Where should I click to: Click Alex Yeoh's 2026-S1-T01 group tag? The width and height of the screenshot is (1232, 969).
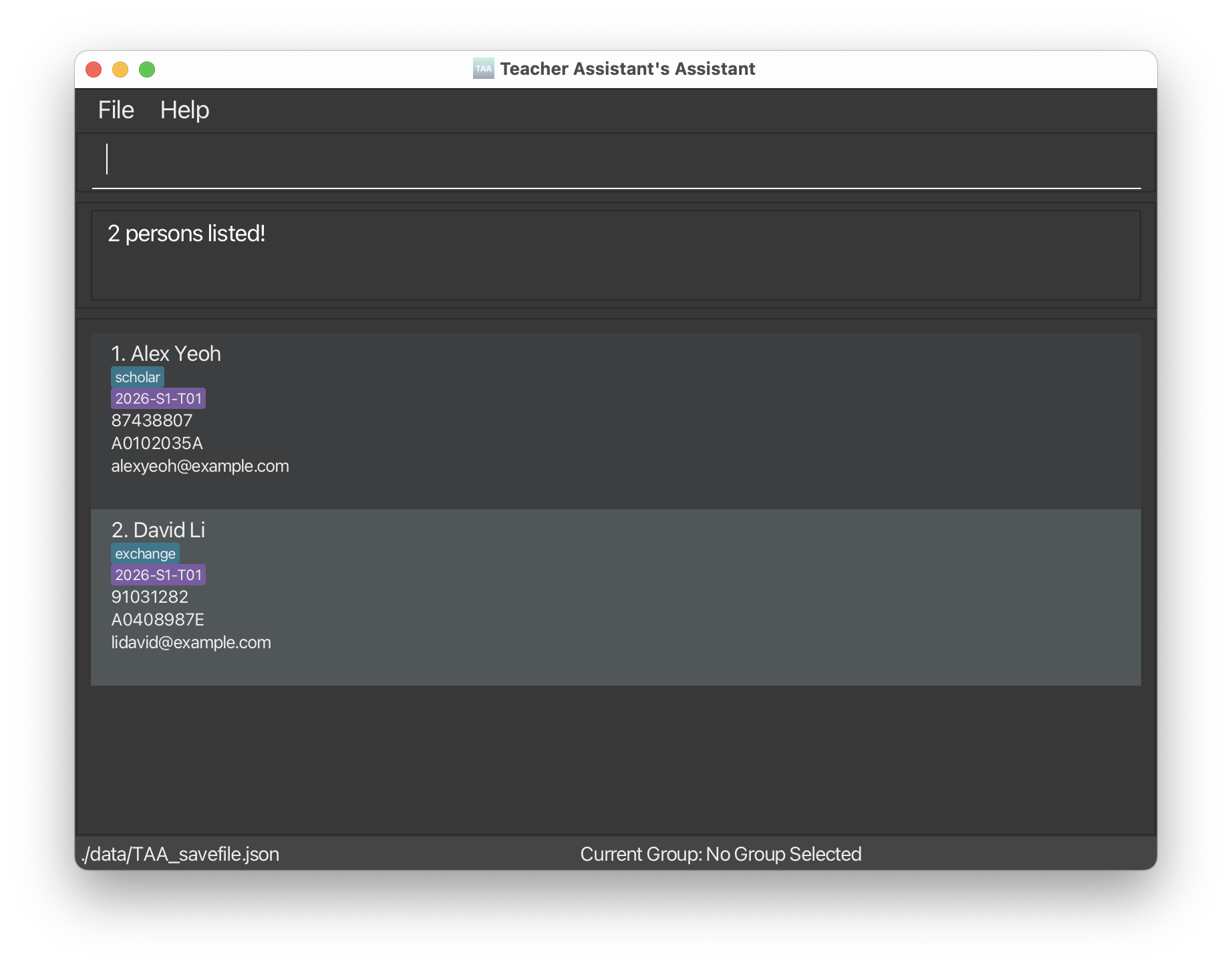coord(158,398)
